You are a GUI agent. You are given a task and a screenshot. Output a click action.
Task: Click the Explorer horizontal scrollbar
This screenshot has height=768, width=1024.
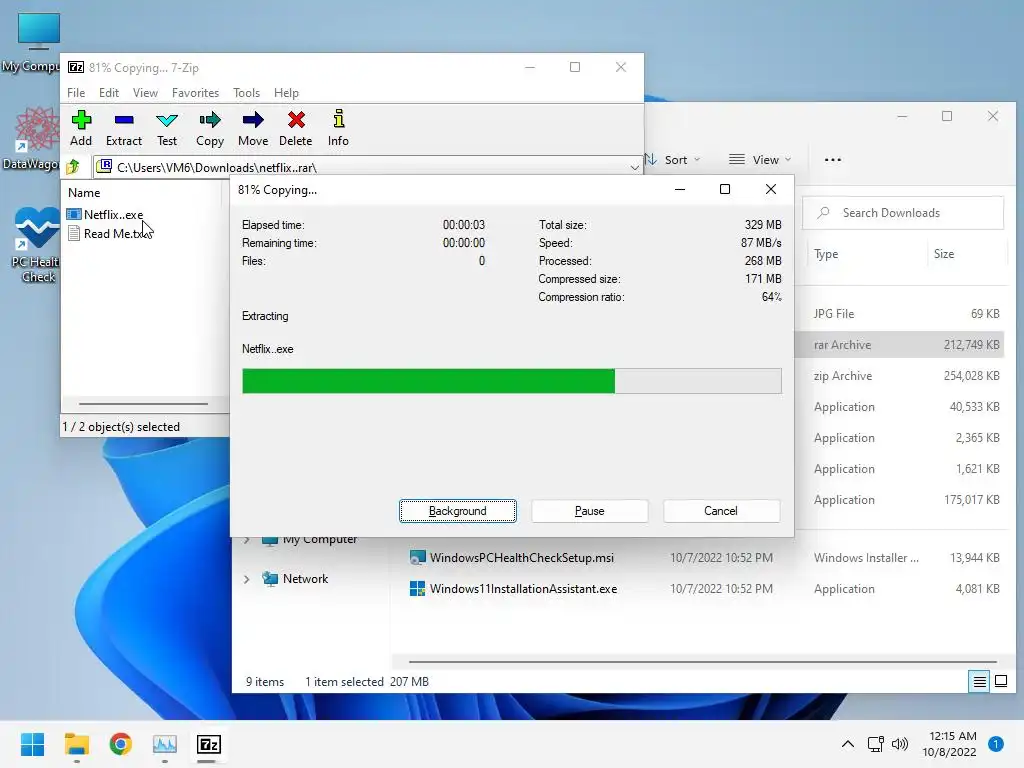703,662
